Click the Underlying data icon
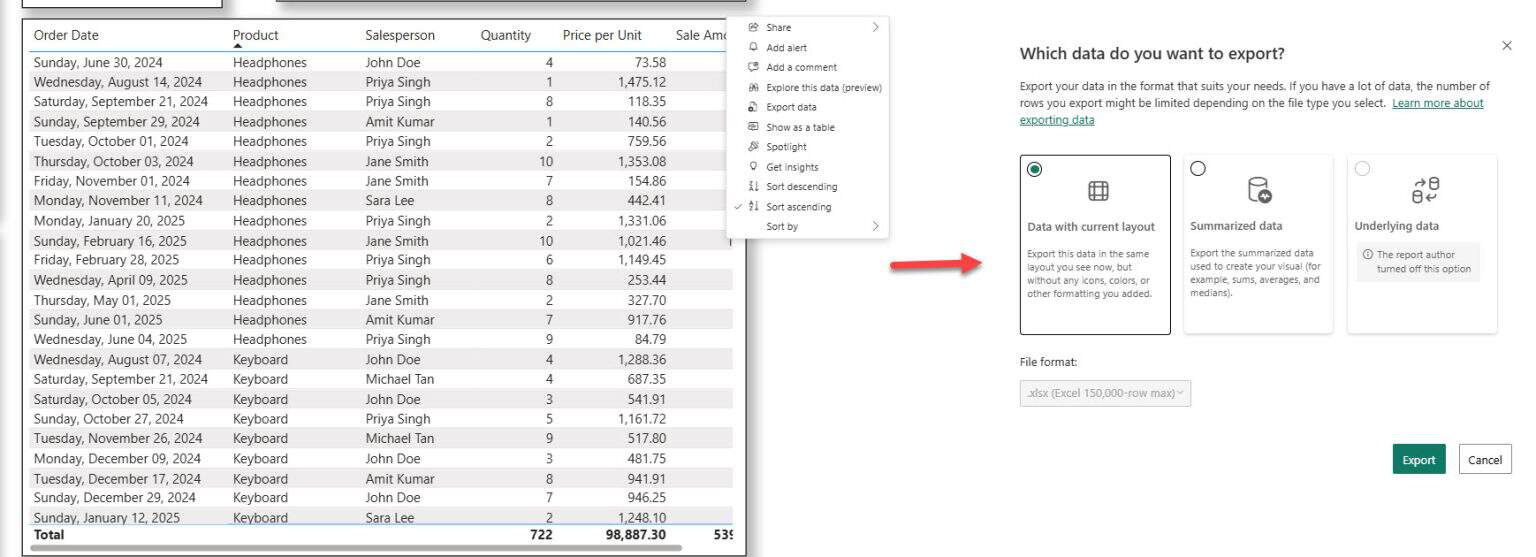The width and height of the screenshot is (1536, 557). (x=1425, y=190)
